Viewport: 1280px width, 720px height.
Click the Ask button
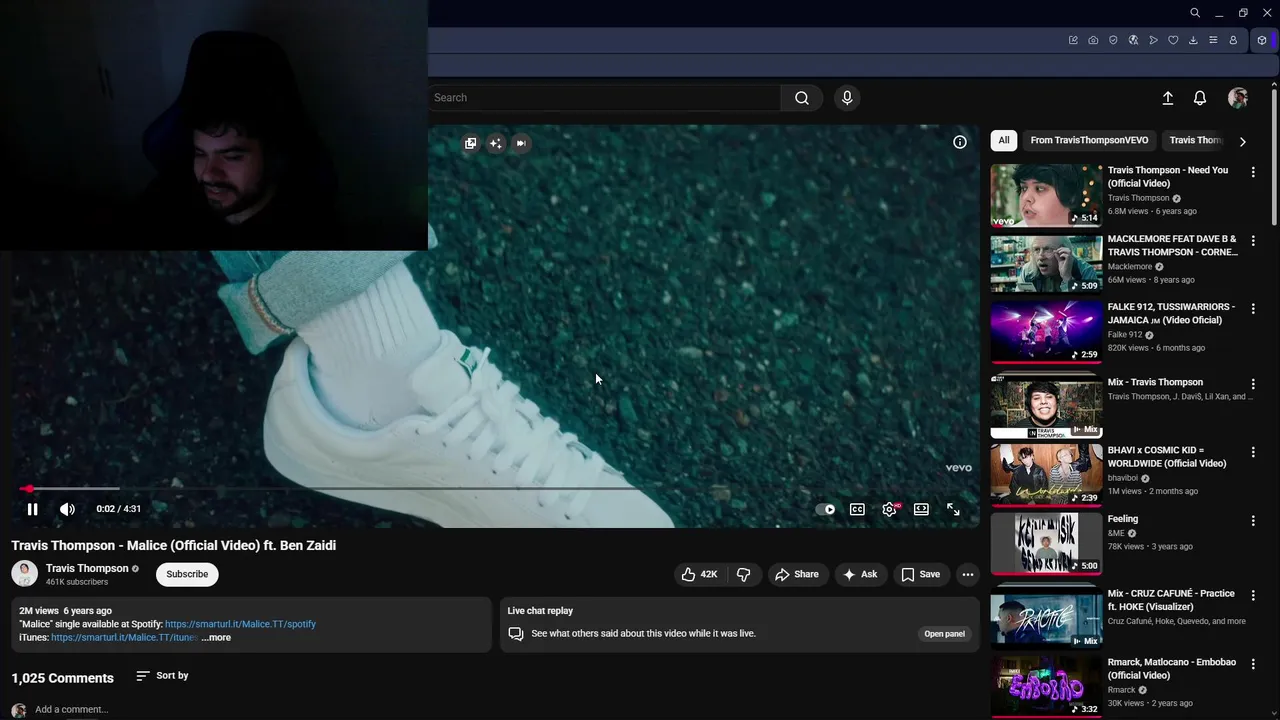860,574
